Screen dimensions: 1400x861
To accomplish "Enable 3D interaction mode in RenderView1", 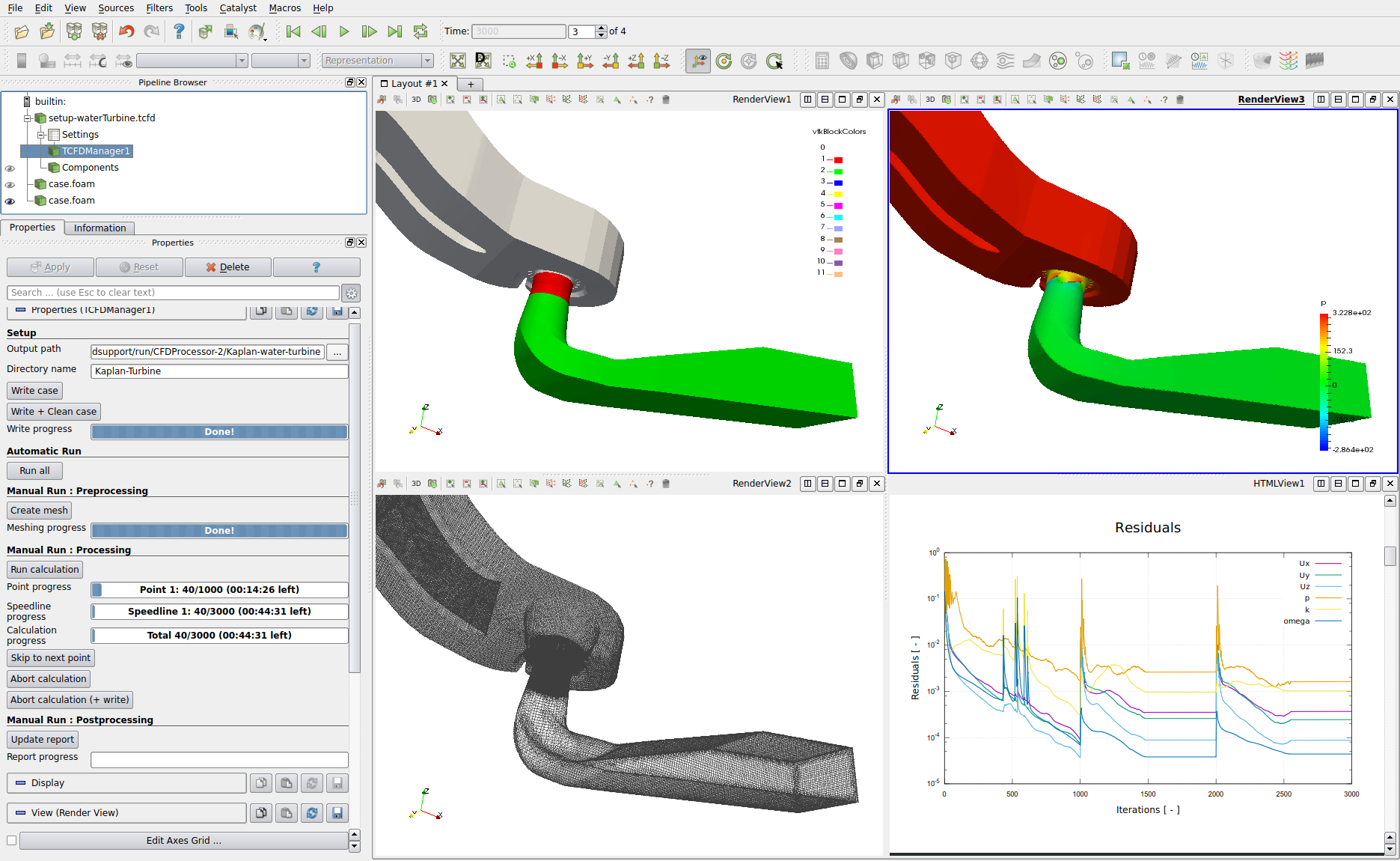I will pos(416,99).
